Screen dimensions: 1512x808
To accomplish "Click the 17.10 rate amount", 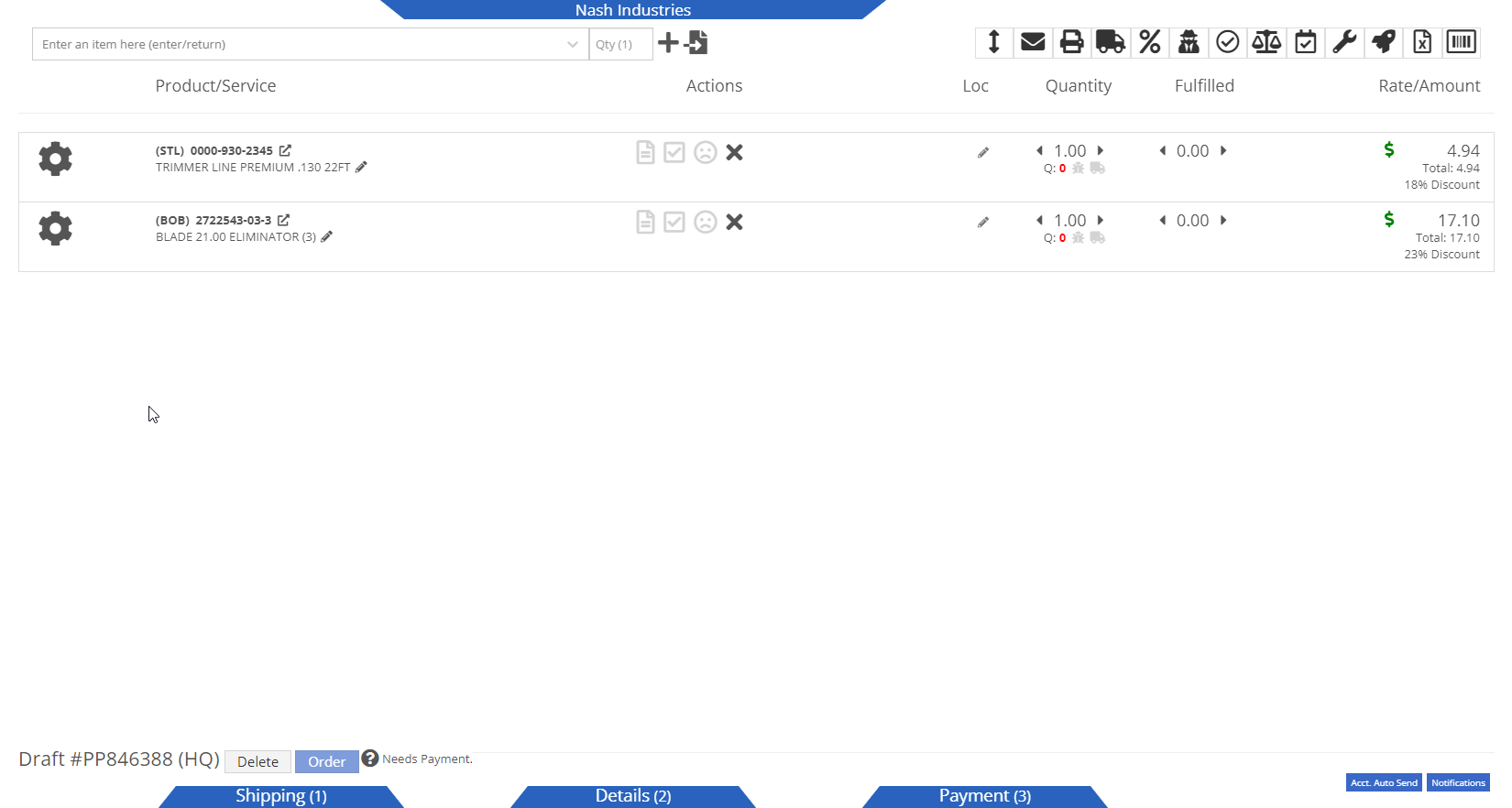I will coord(1458,220).
